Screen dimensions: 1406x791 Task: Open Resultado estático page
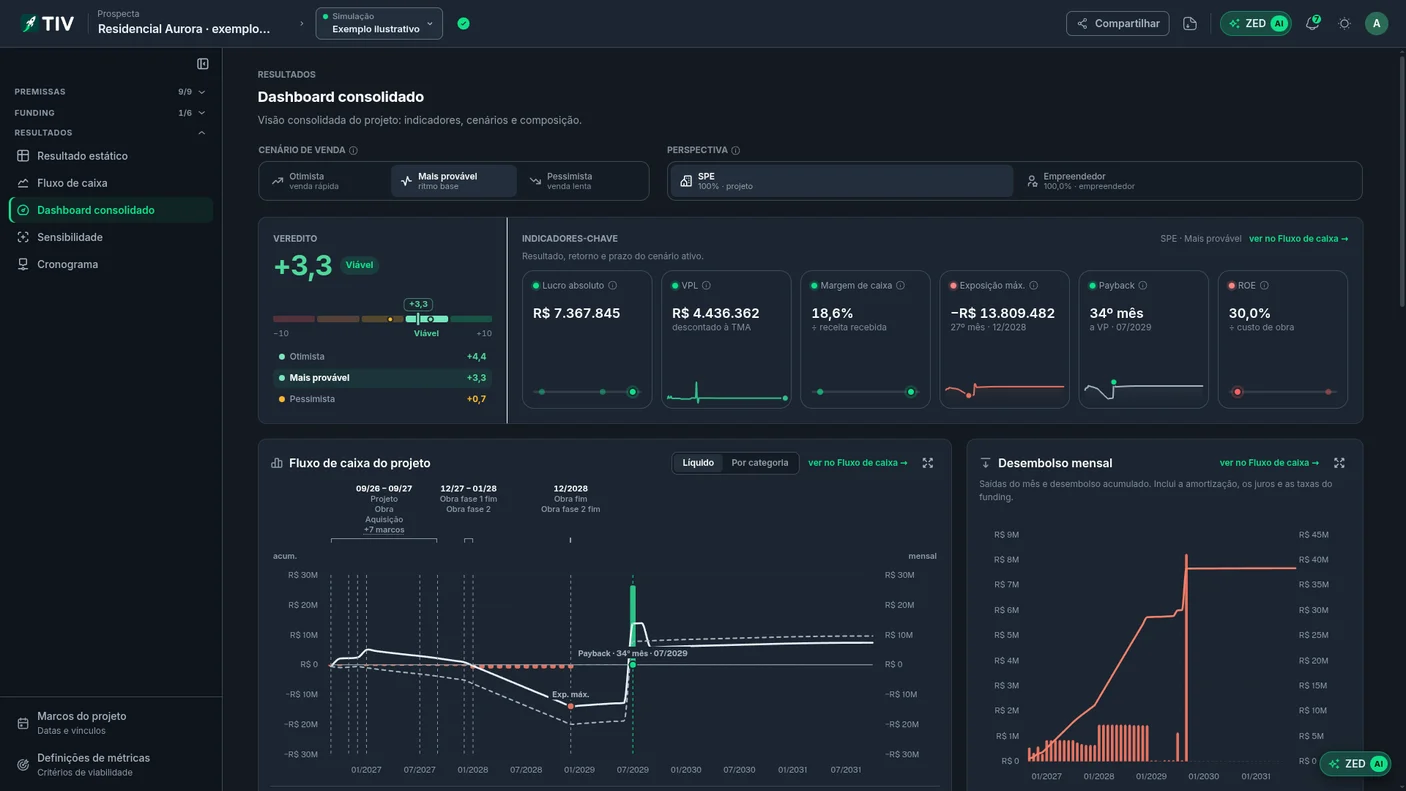point(111,156)
